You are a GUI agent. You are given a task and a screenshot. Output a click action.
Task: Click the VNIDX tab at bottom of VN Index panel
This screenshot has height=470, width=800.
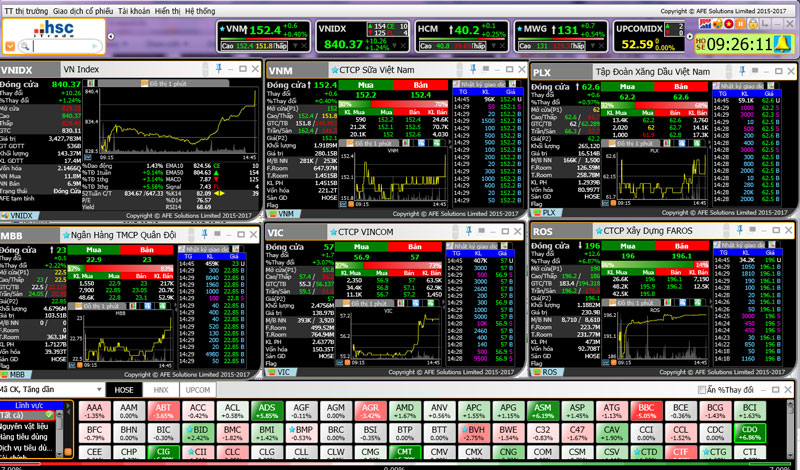pos(18,216)
